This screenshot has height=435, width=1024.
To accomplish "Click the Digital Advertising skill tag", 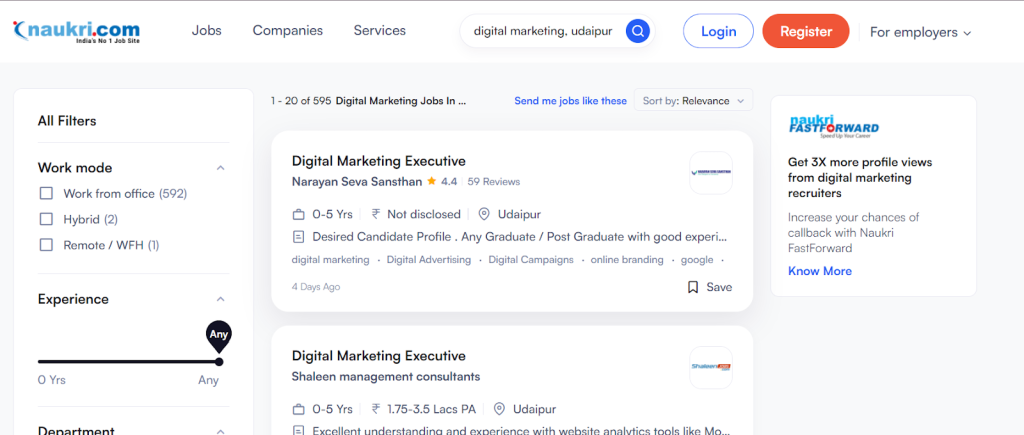I will pos(428,260).
